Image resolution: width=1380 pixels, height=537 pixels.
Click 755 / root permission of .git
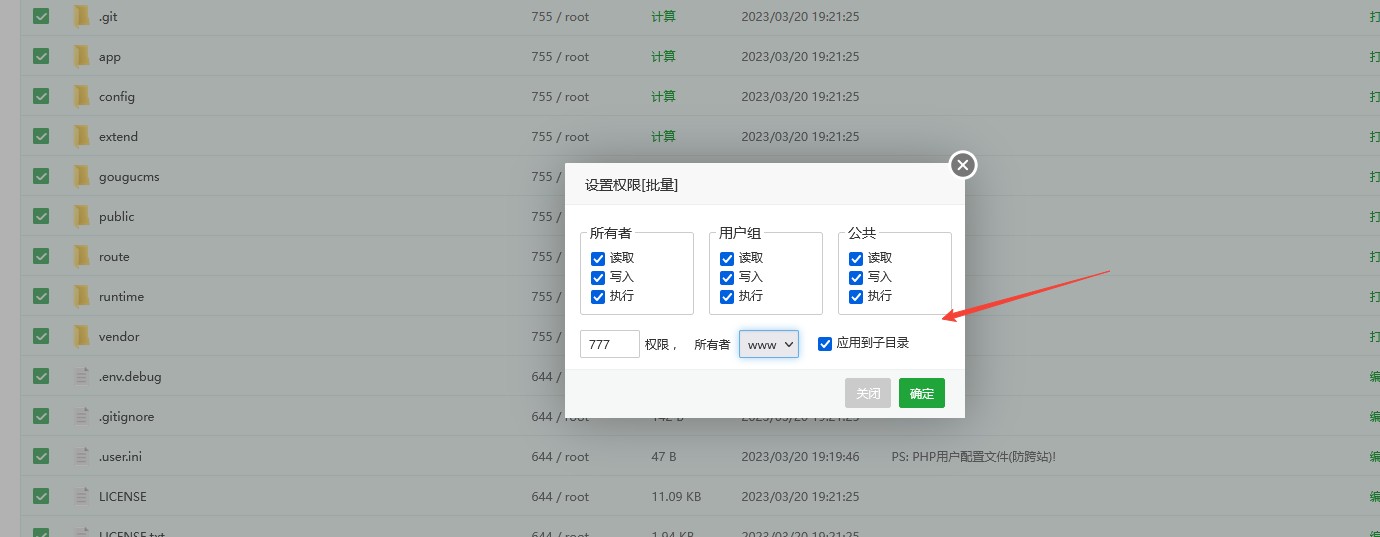(560, 17)
